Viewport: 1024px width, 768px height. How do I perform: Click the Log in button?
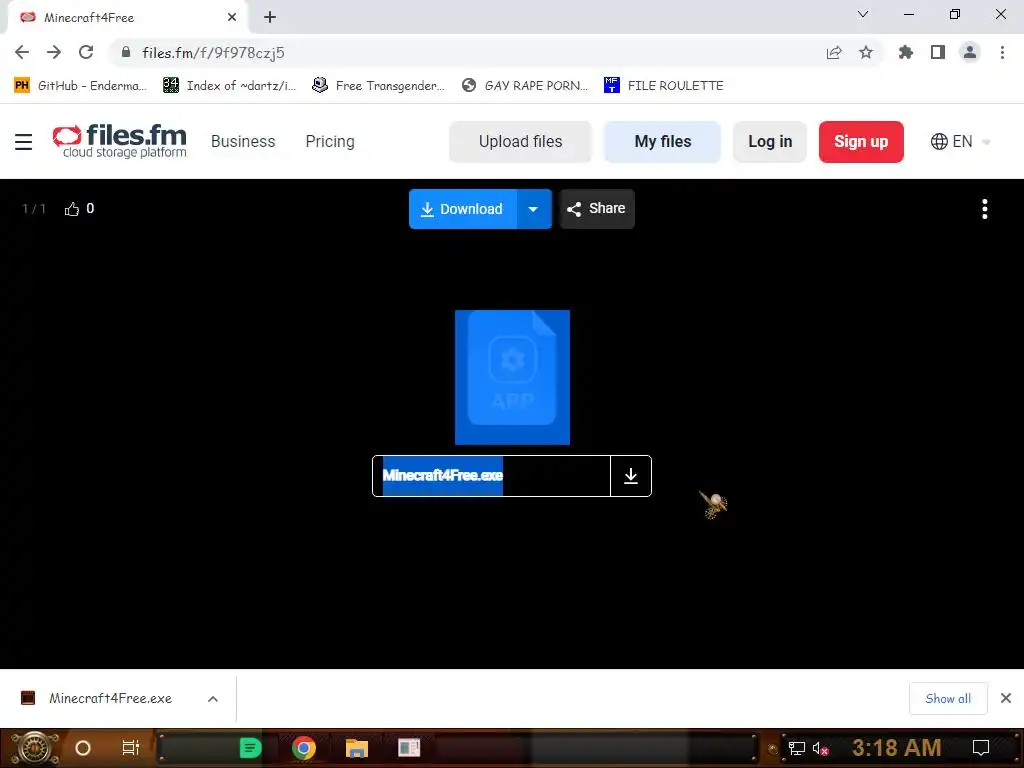tap(770, 142)
